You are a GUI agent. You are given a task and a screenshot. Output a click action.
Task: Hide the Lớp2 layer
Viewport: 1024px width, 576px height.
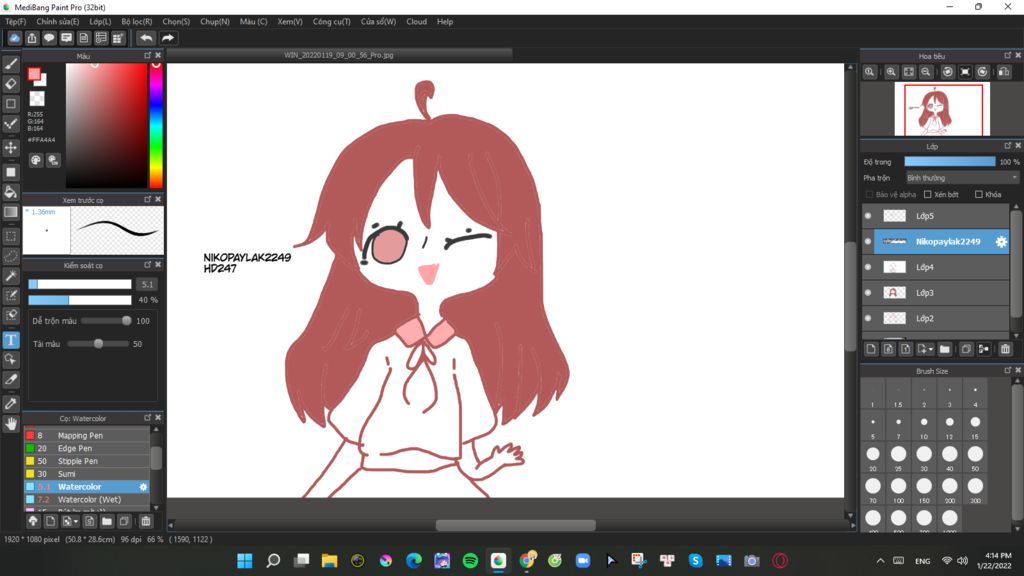868,318
